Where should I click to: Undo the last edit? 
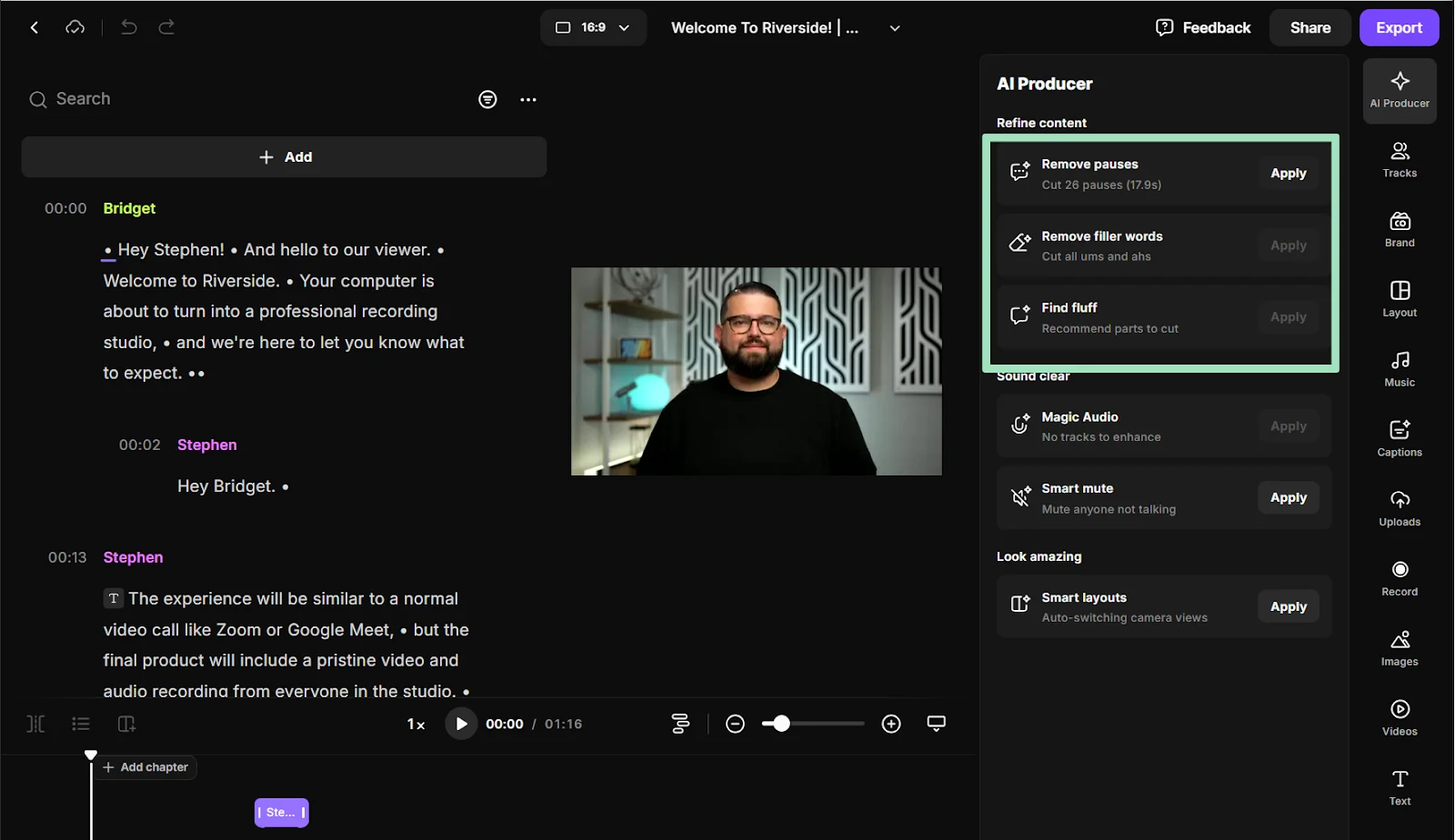pos(129,27)
